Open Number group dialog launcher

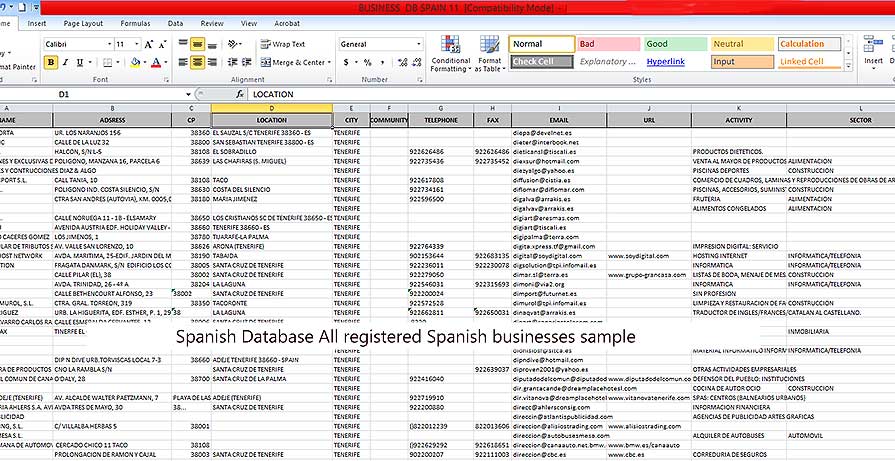point(421,80)
